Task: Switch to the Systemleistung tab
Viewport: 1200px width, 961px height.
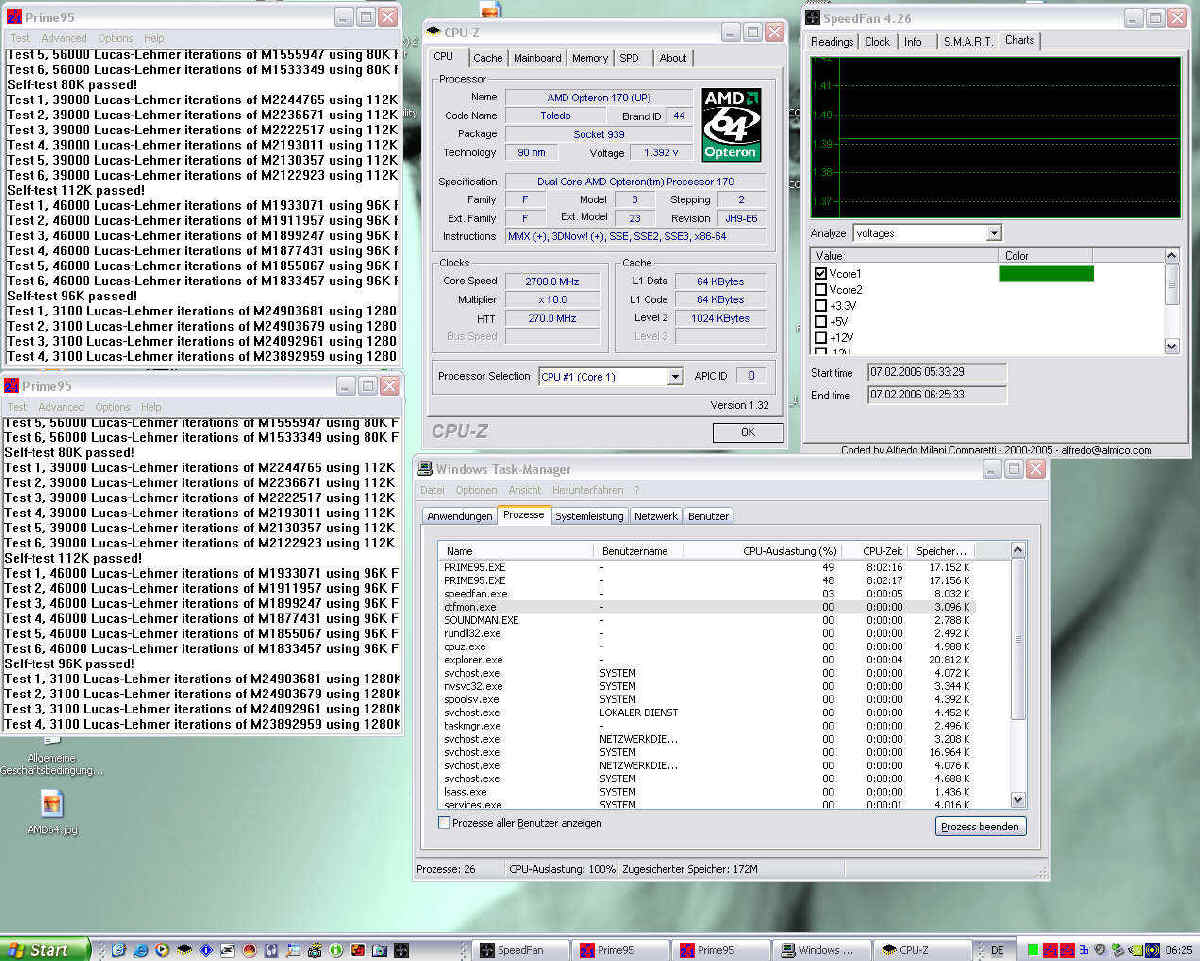Action: (x=590, y=516)
